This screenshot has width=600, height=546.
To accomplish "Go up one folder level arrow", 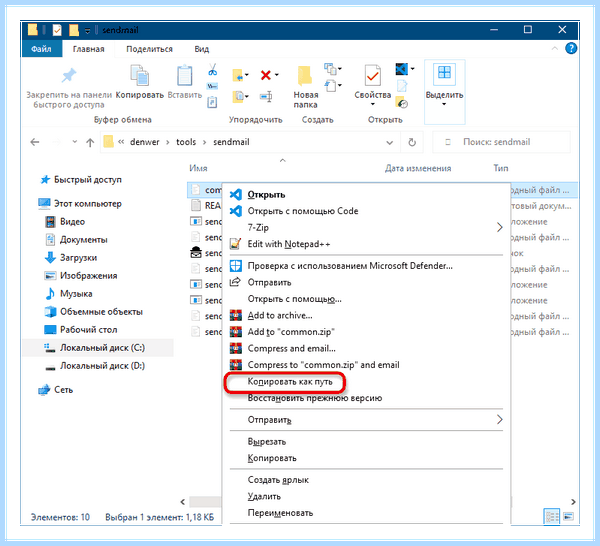I will pos(90,143).
